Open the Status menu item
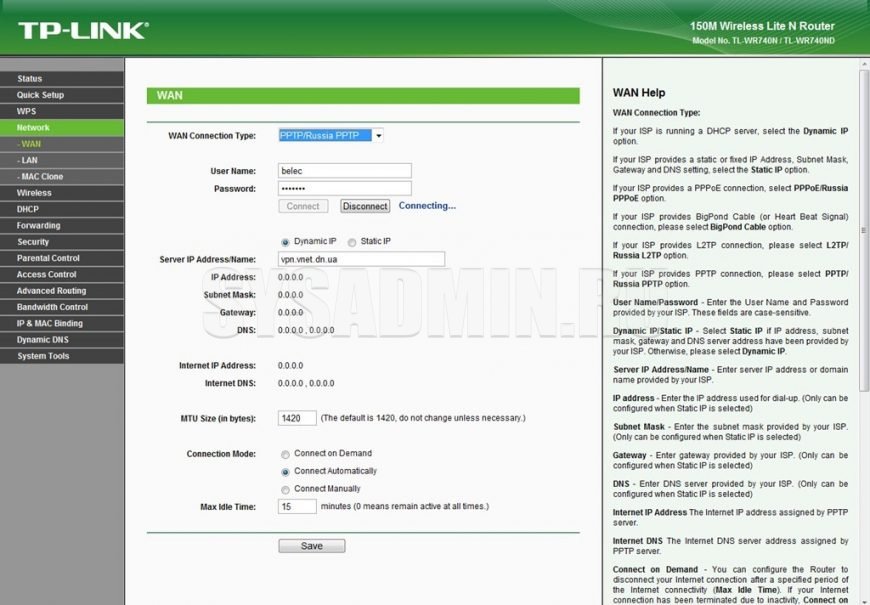The width and height of the screenshot is (870, 605). [x=30, y=79]
